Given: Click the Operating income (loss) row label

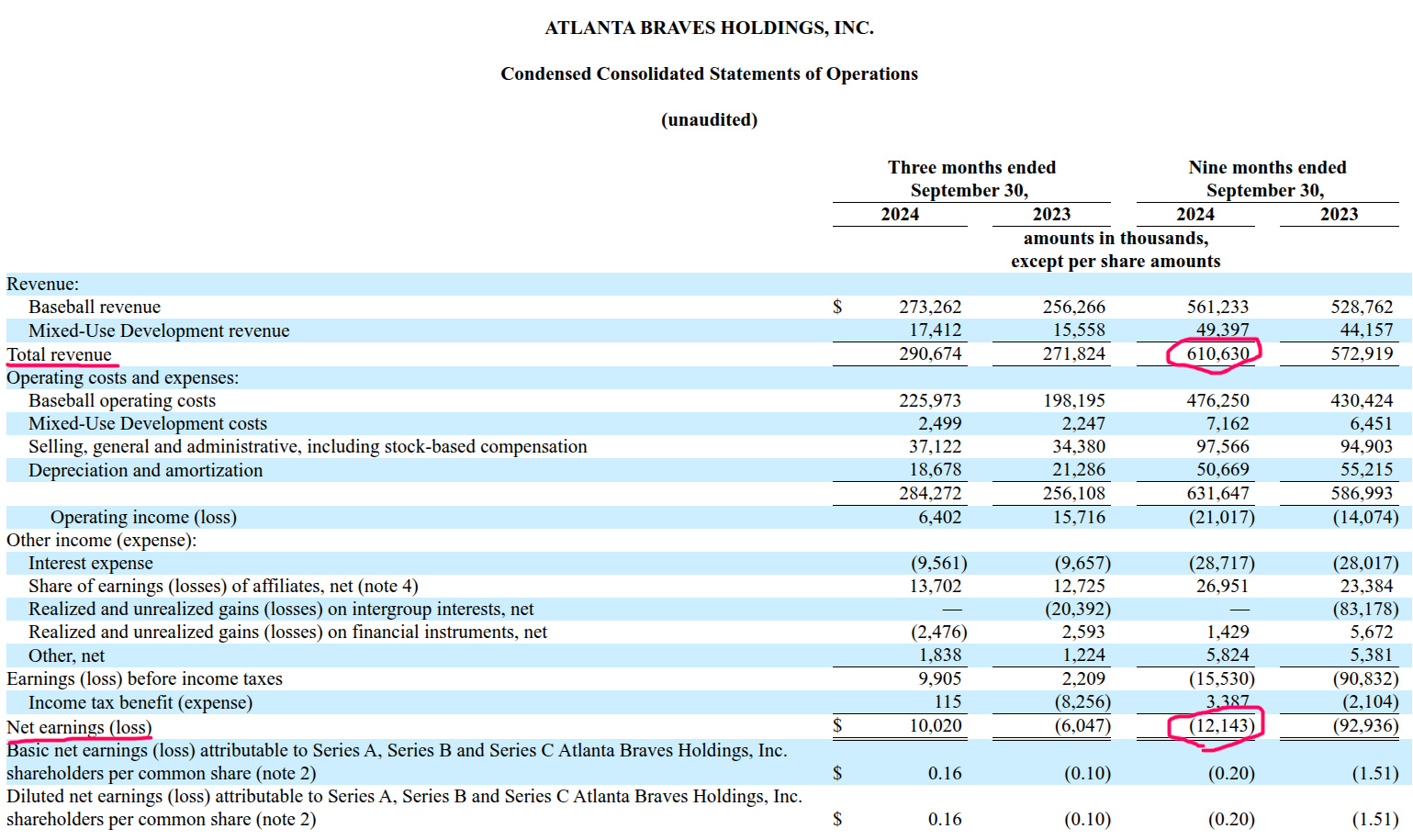Looking at the screenshot, I should [143, 518].
